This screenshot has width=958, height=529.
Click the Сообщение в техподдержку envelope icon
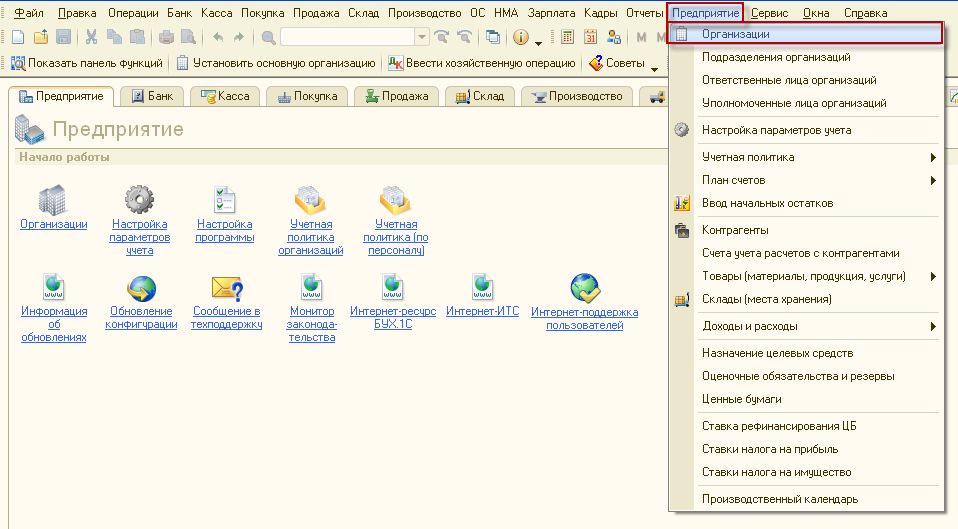coord(226,289)
